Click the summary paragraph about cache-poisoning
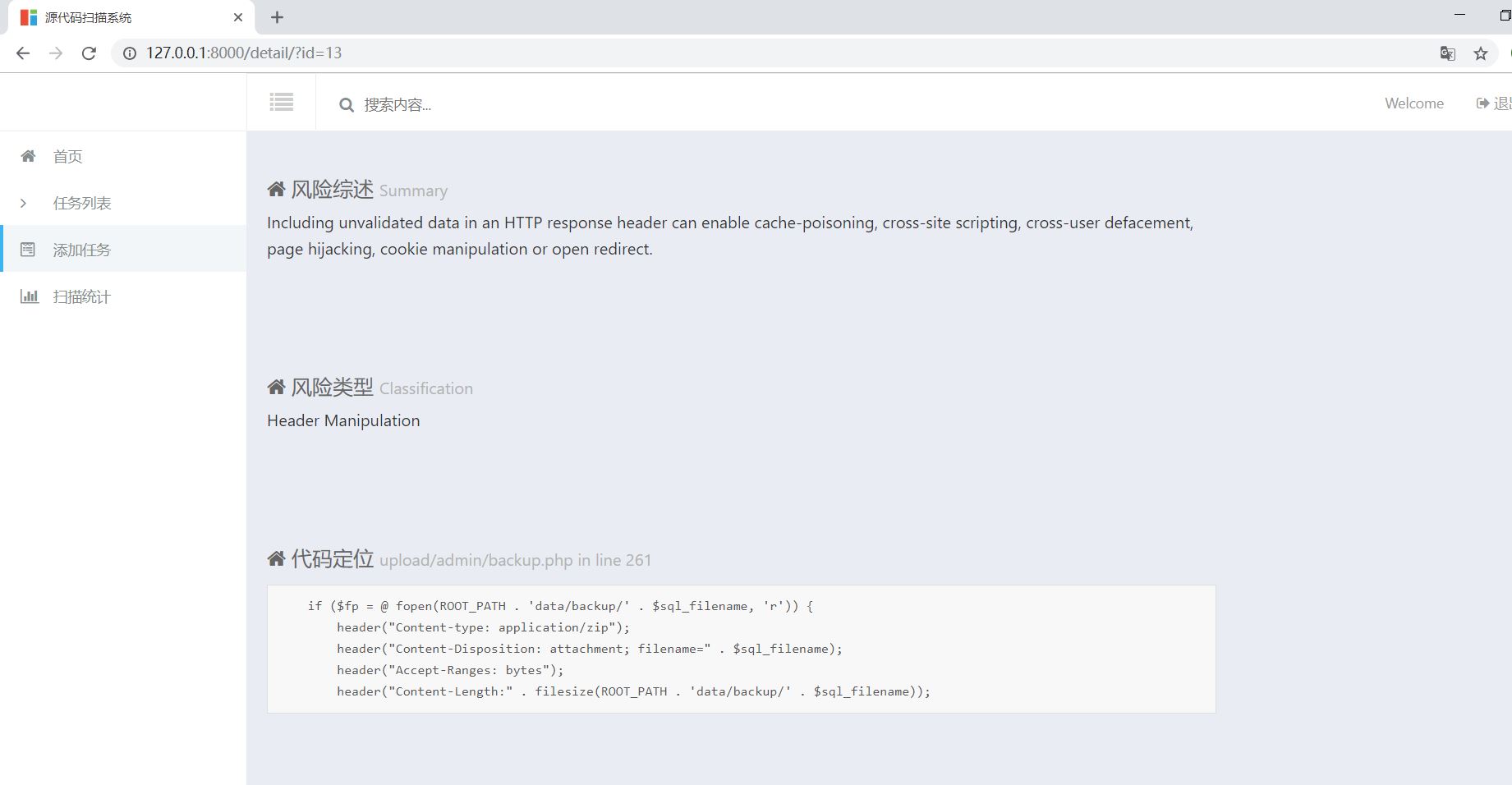This screenshot has height=785, width=1512. point(730,236)
